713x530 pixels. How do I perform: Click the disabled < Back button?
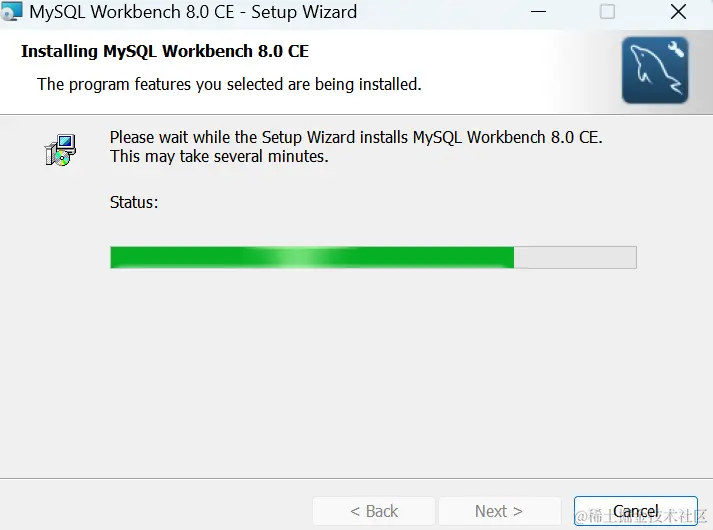click(x=374, y=511)
